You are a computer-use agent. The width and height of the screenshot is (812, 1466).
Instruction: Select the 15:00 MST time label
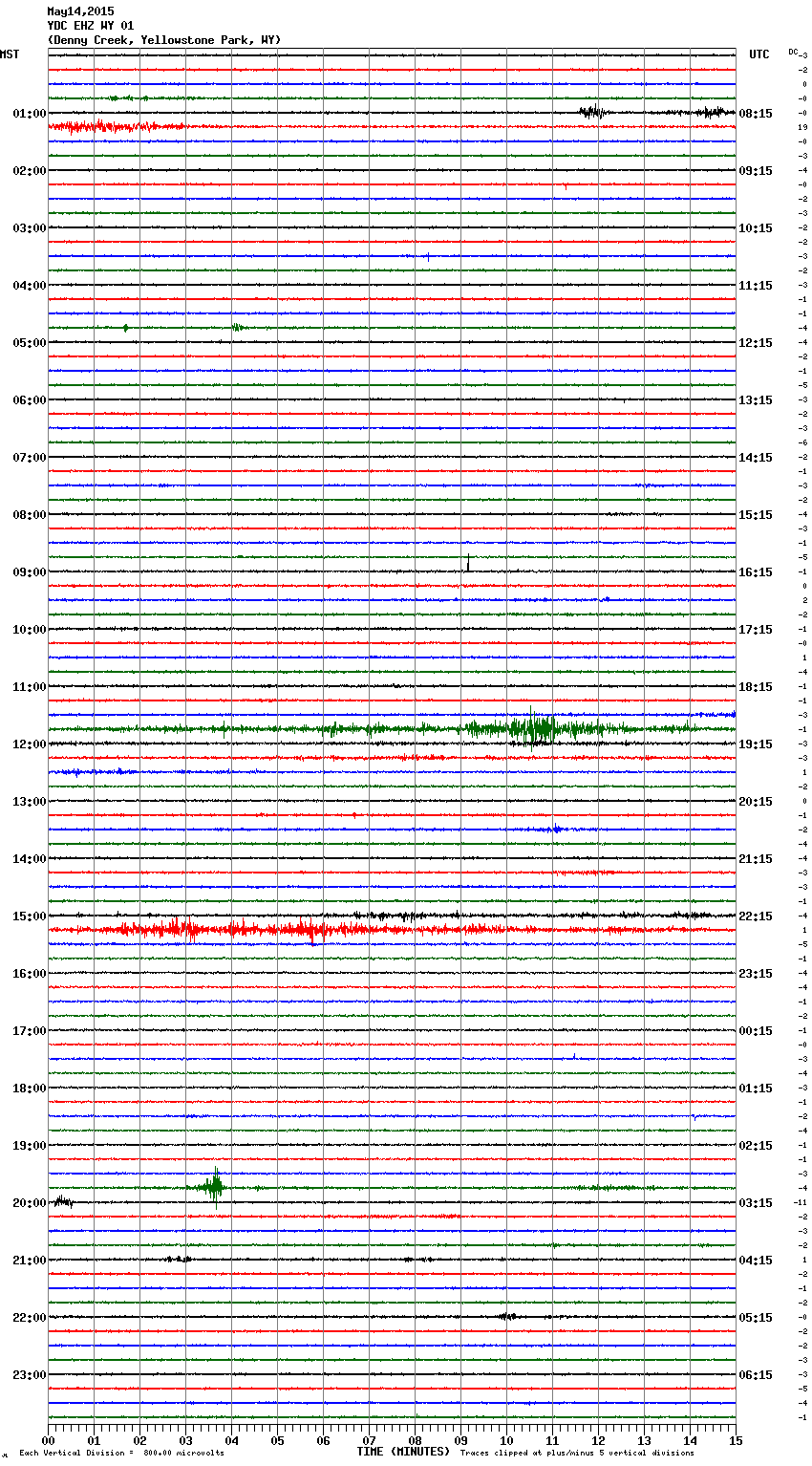click(30, 916)
